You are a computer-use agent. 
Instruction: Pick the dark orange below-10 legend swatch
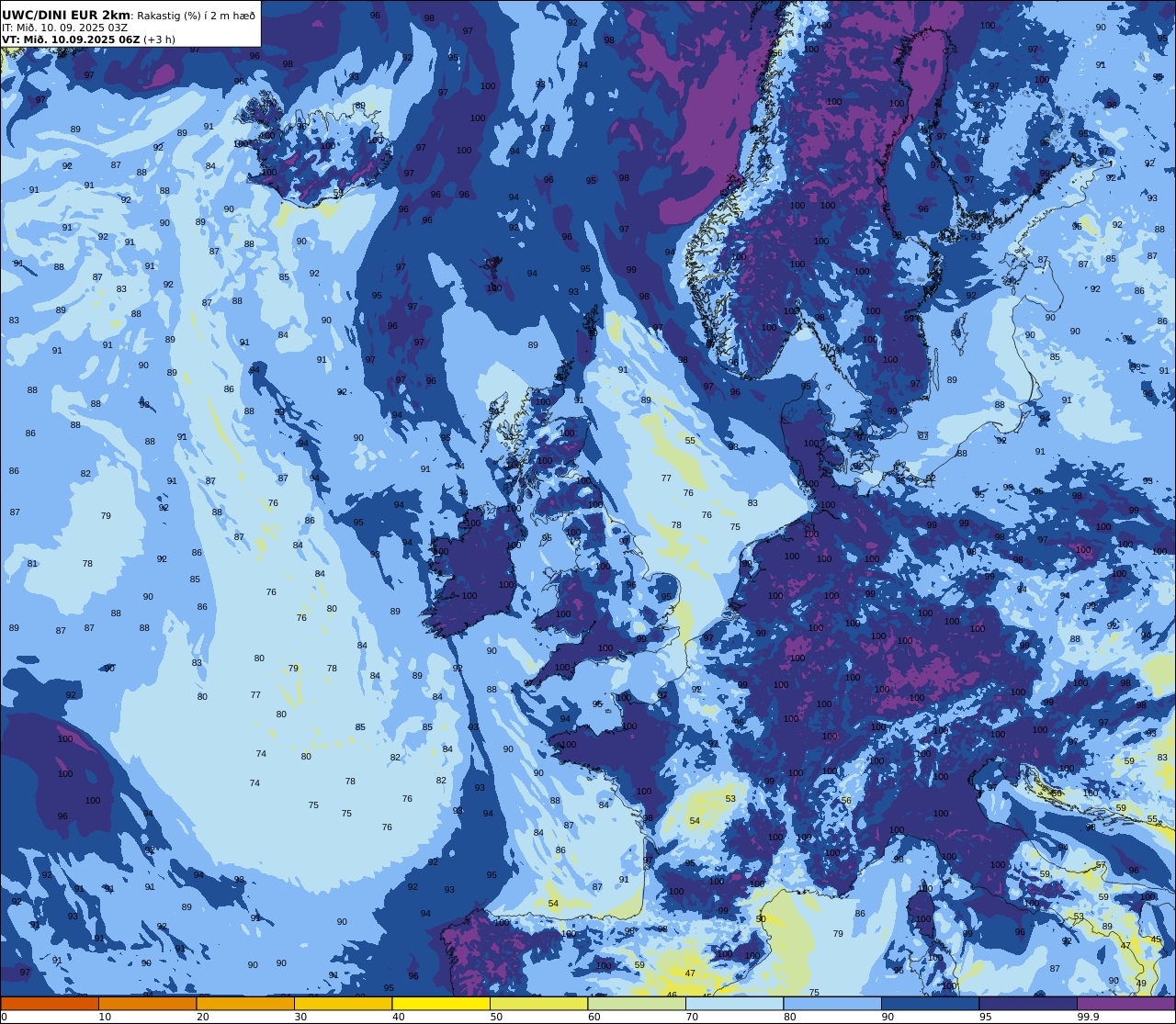[50, 1004]
